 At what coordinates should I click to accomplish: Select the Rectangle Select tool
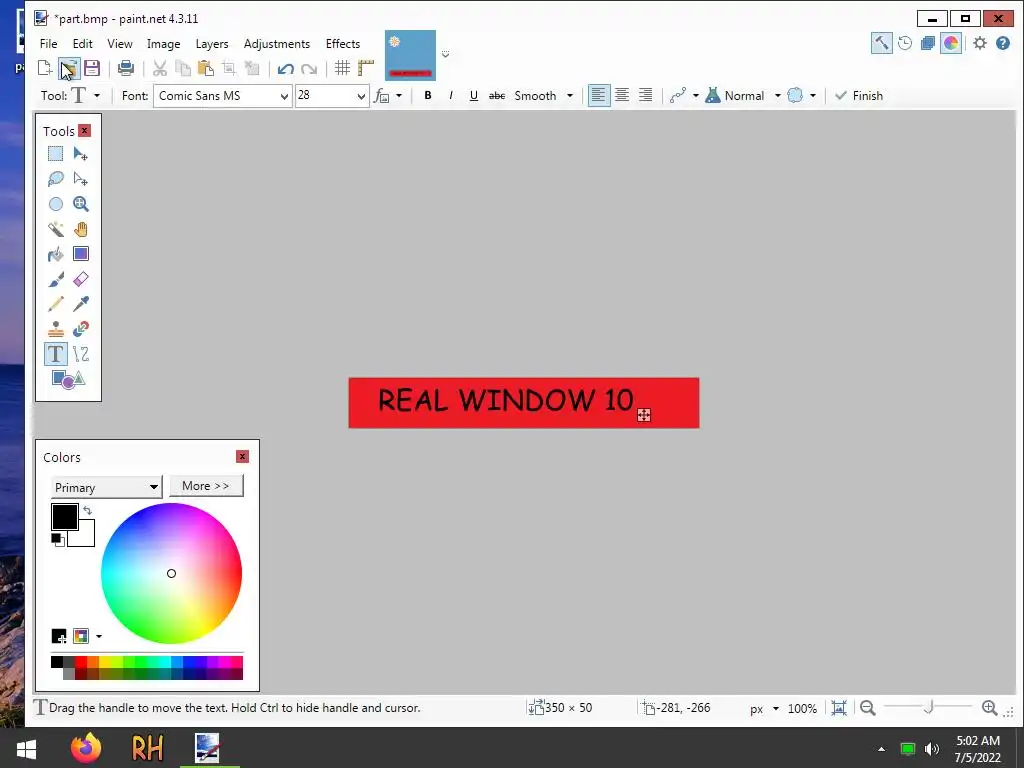(x=56, y=154)
